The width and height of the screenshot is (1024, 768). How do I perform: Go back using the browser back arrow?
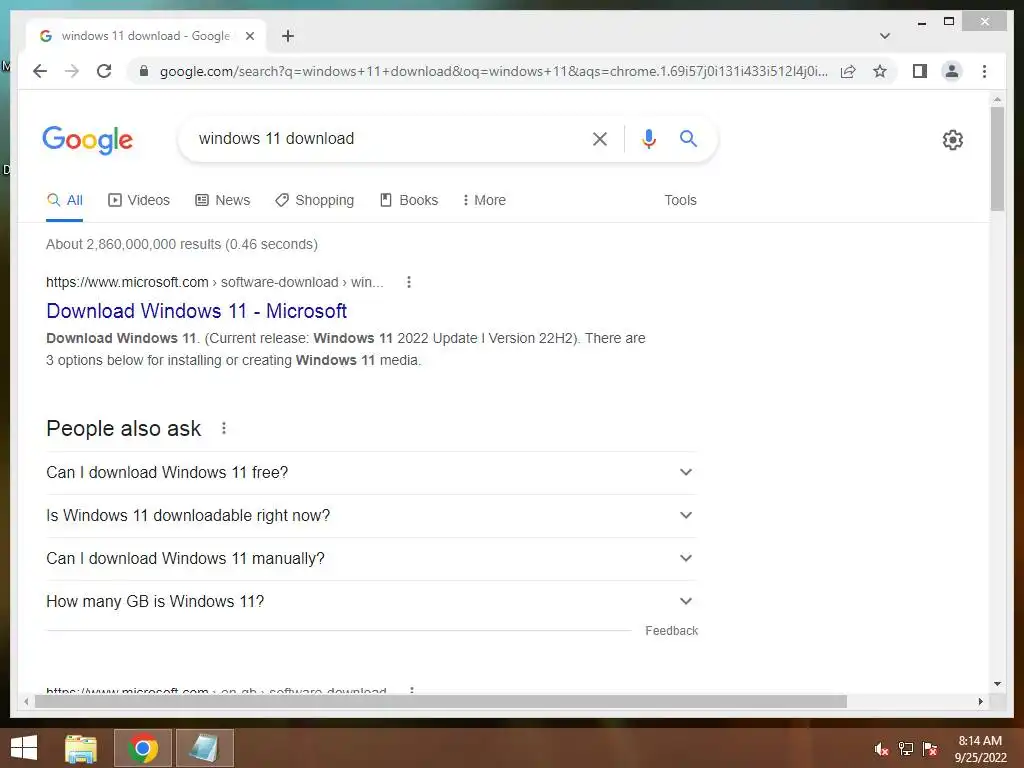[x=40, y=71]
